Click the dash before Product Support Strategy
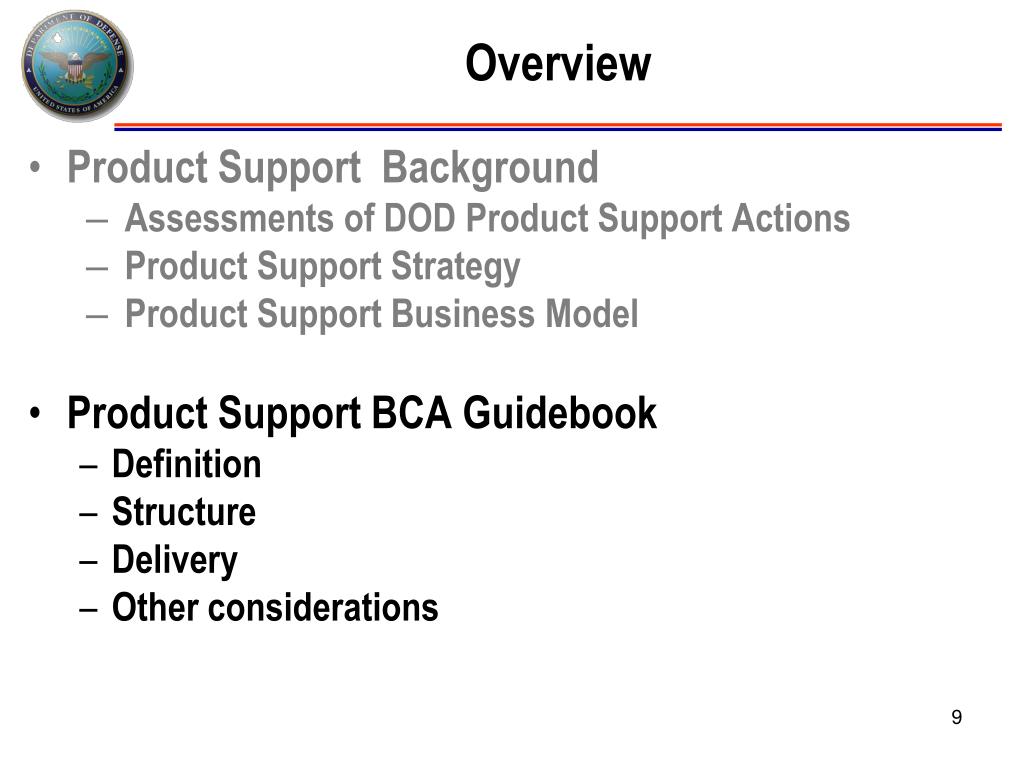This screenshot has width=1024, height=768. pos(97,268)
